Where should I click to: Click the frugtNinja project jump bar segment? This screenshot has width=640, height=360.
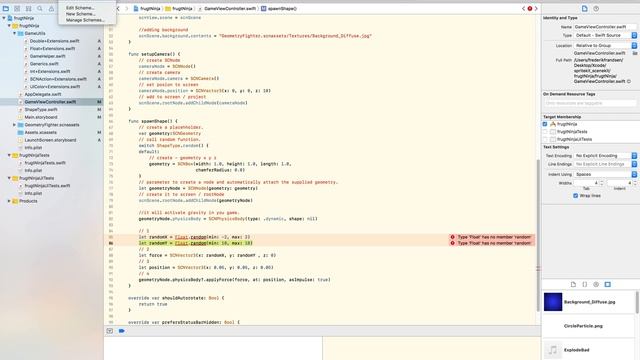pyautogui.click(x=147, y=8)
